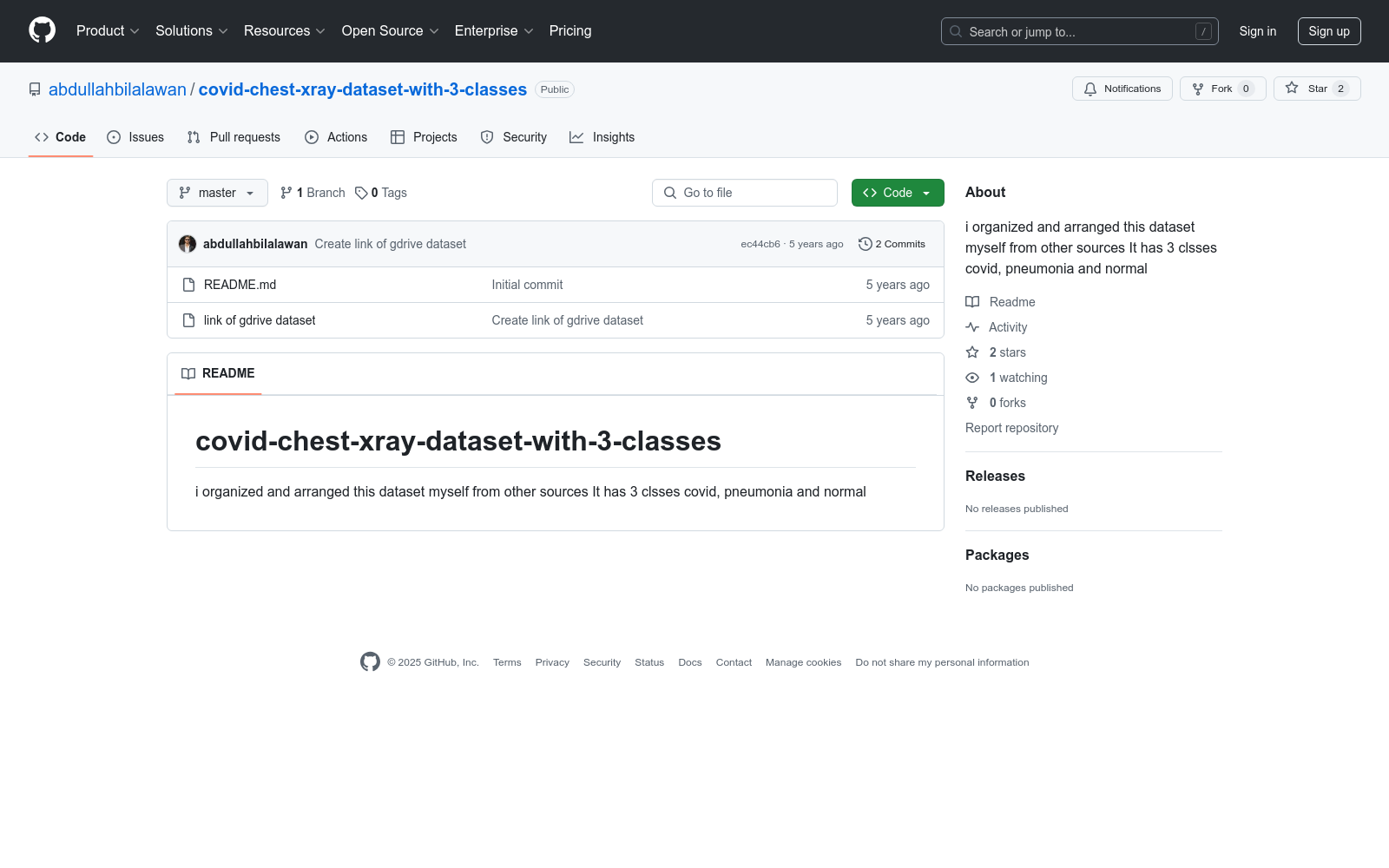
Task: Click the Sign up button
Action: (x=1329, y=31)
